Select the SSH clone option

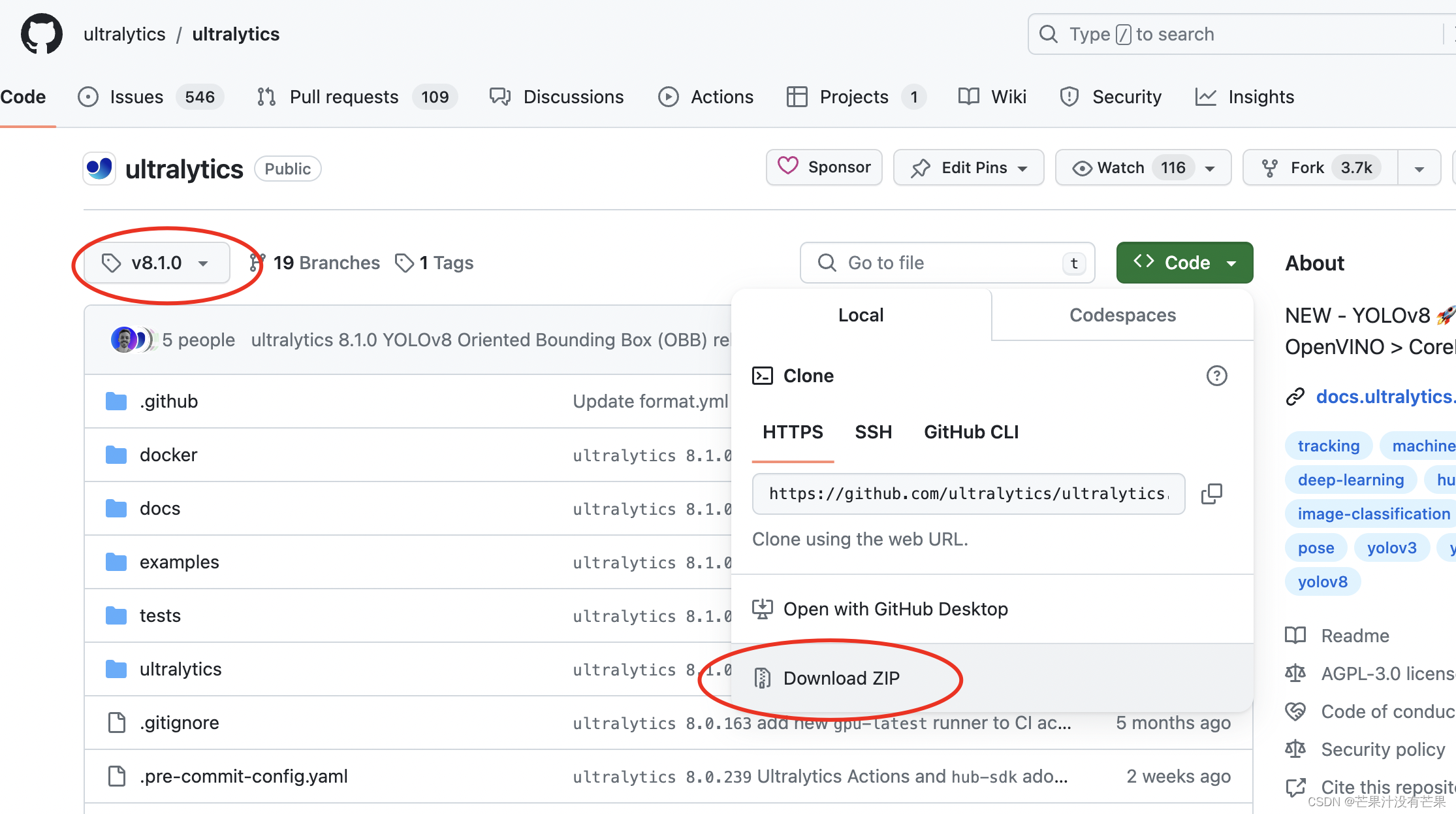[874, 432]
